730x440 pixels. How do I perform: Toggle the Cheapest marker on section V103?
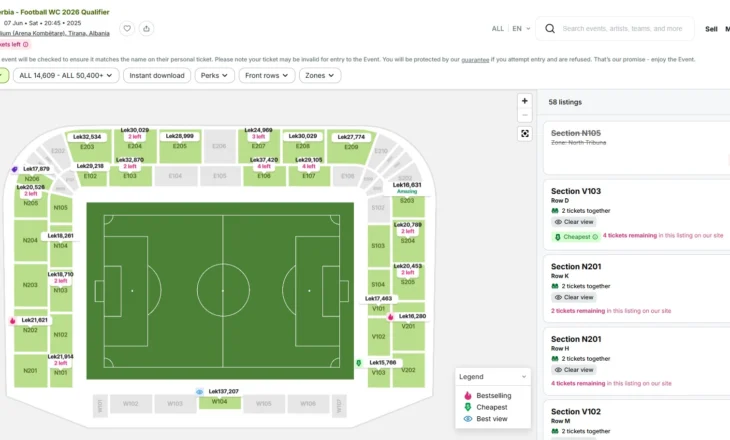coord(358,363)
